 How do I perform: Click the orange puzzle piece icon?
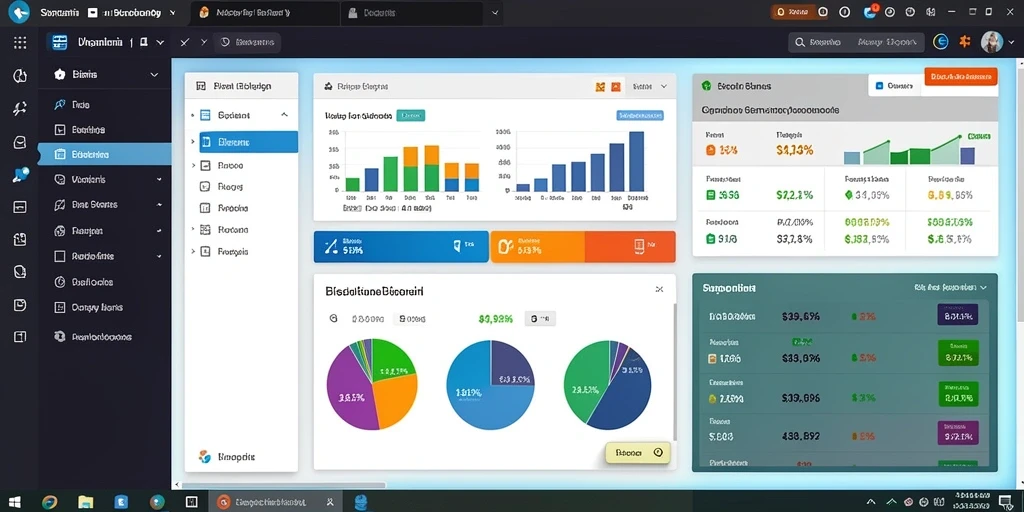coord(965,42)
